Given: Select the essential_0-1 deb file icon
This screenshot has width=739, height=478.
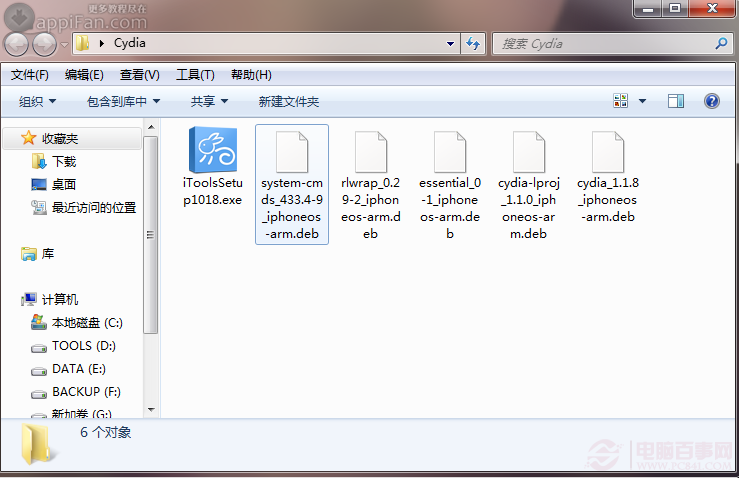Looking at the screenshot, I should [450, 152].
